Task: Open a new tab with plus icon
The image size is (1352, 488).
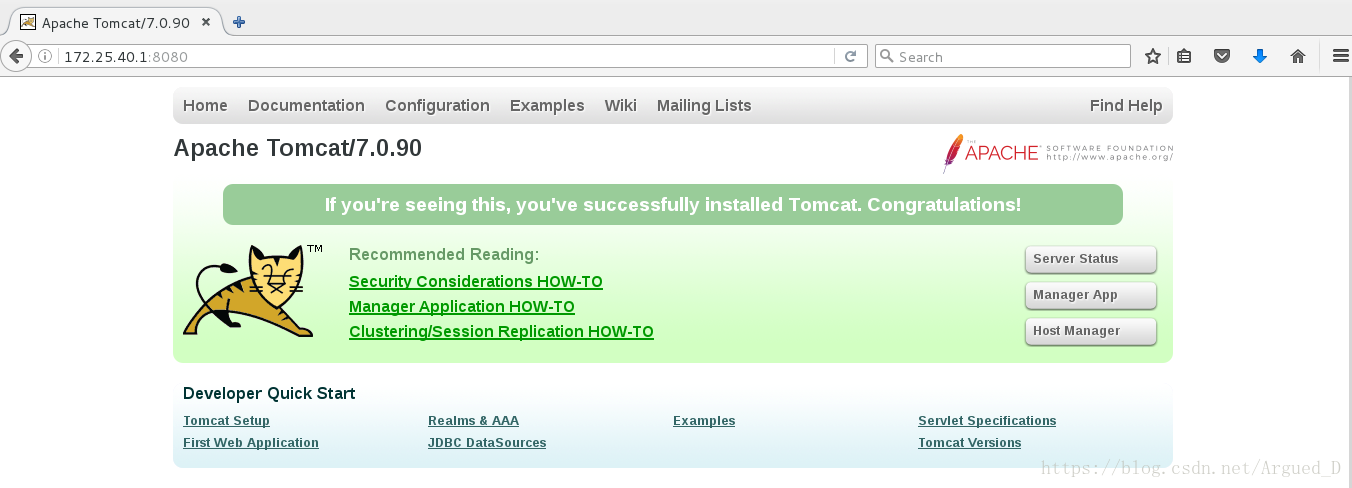Action: click(239, 22)
